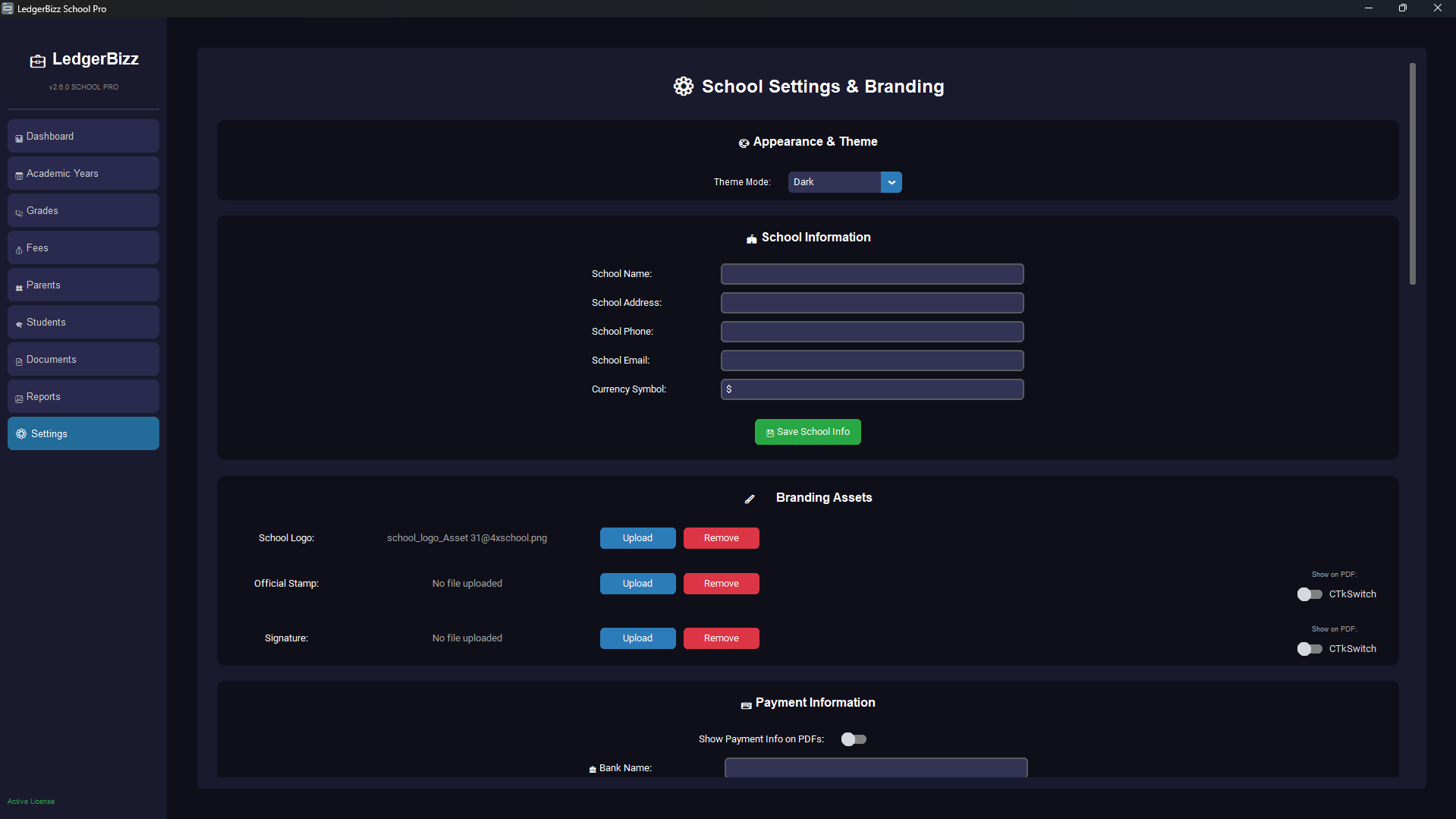Viewport: 1456px width, 819px height.
Task: Click the 'School Logo:' label
Action: click(286, 538)
